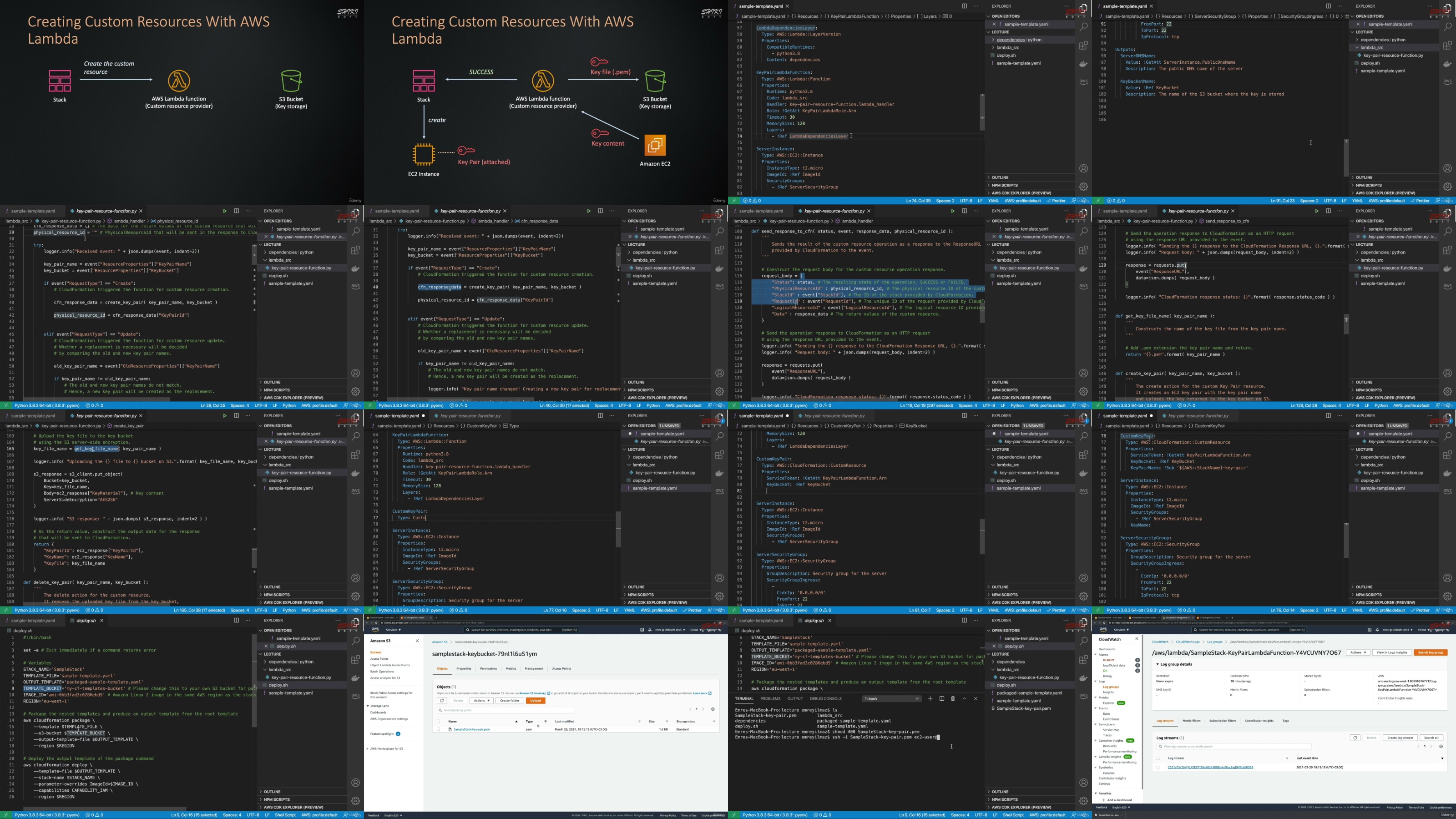Reload the S3 console browser page
1456x819 pixels.
tap(376, 623)
